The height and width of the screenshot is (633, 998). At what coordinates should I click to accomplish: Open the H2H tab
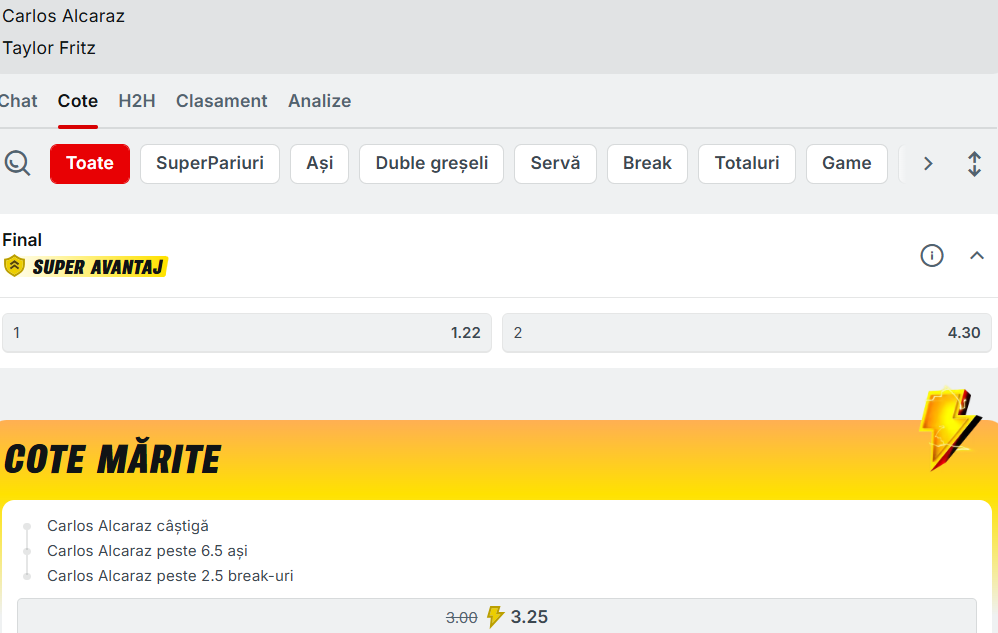coord(136,101)
